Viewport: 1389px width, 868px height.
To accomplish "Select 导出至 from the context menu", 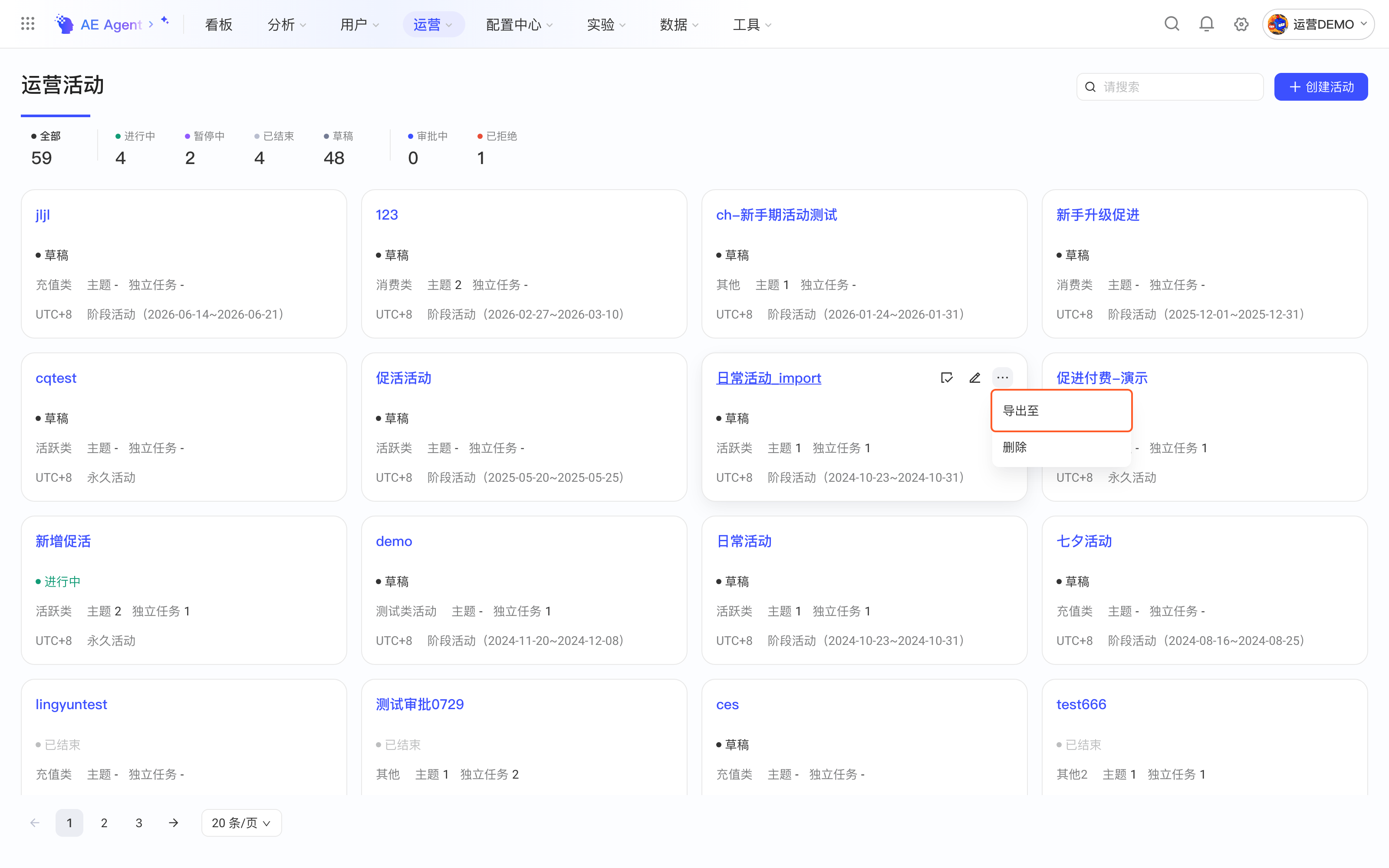I will tap(1061, 411).
